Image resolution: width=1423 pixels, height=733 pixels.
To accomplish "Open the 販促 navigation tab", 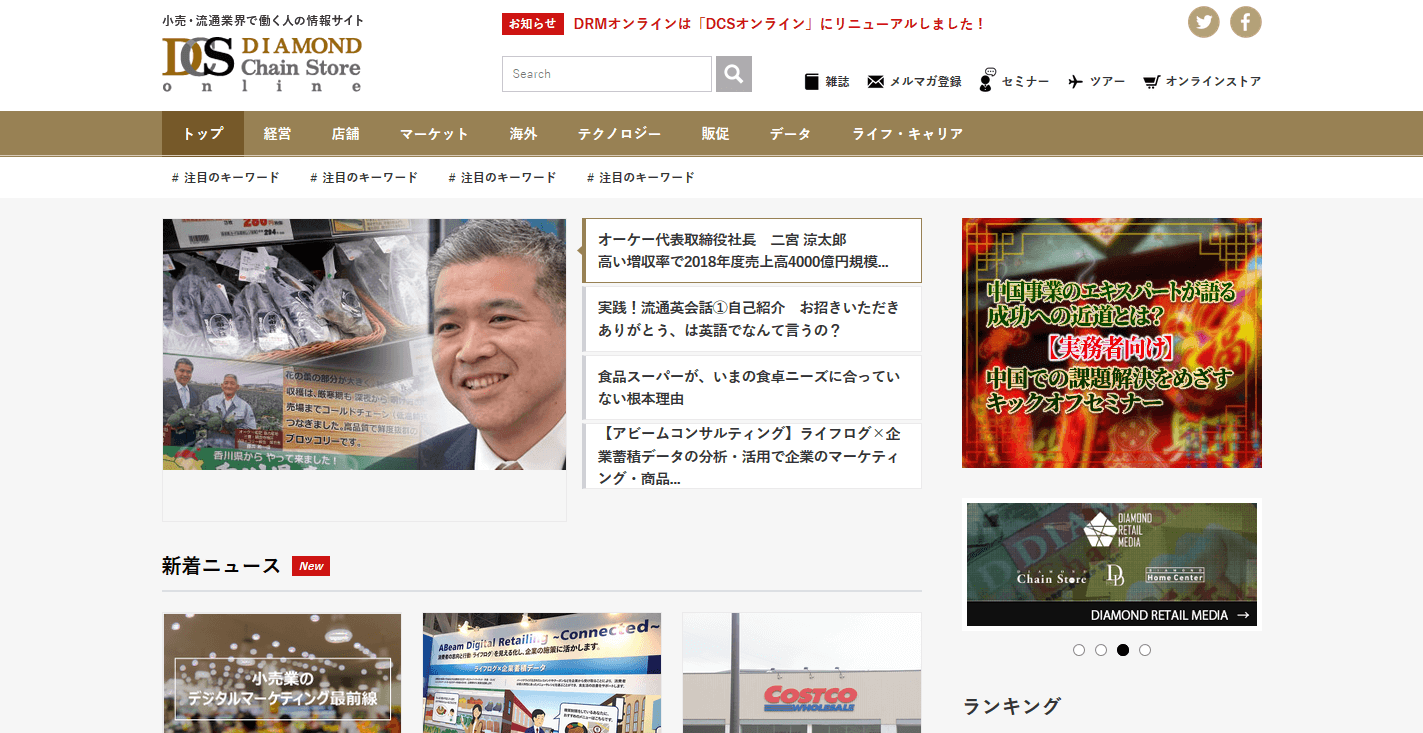I will tap(716, 134).
